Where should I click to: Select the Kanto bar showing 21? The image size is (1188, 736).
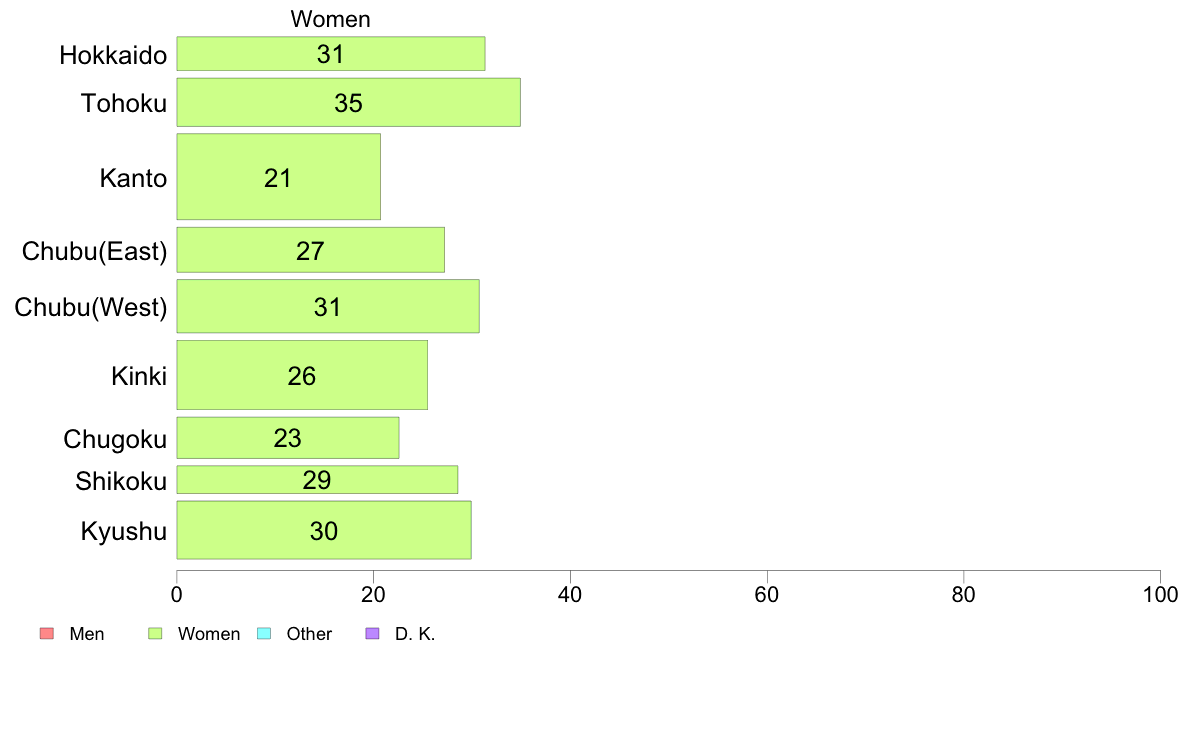pos(279,177)
